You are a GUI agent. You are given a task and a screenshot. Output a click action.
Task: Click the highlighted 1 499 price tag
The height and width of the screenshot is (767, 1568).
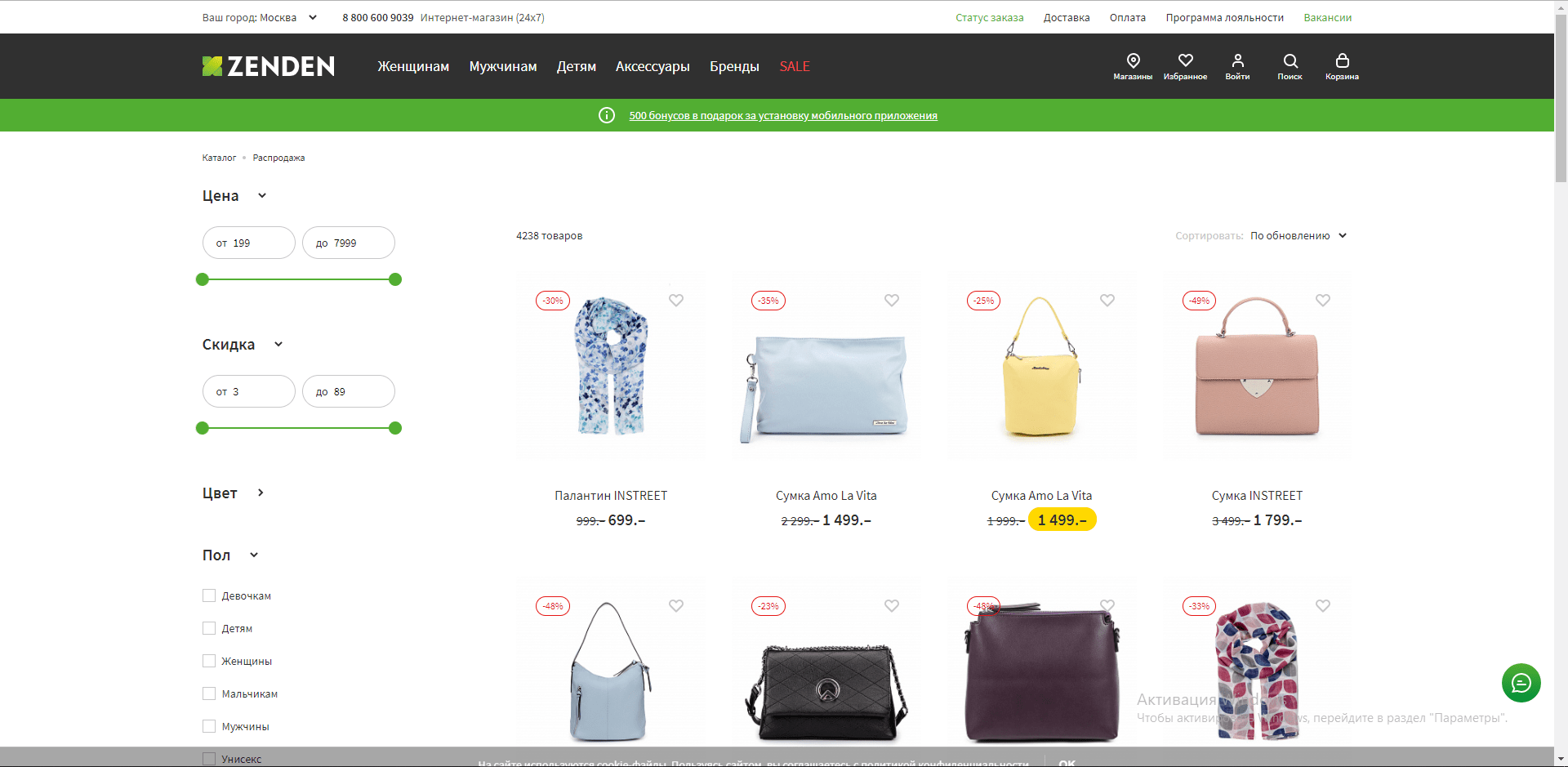coord(1062,520)
